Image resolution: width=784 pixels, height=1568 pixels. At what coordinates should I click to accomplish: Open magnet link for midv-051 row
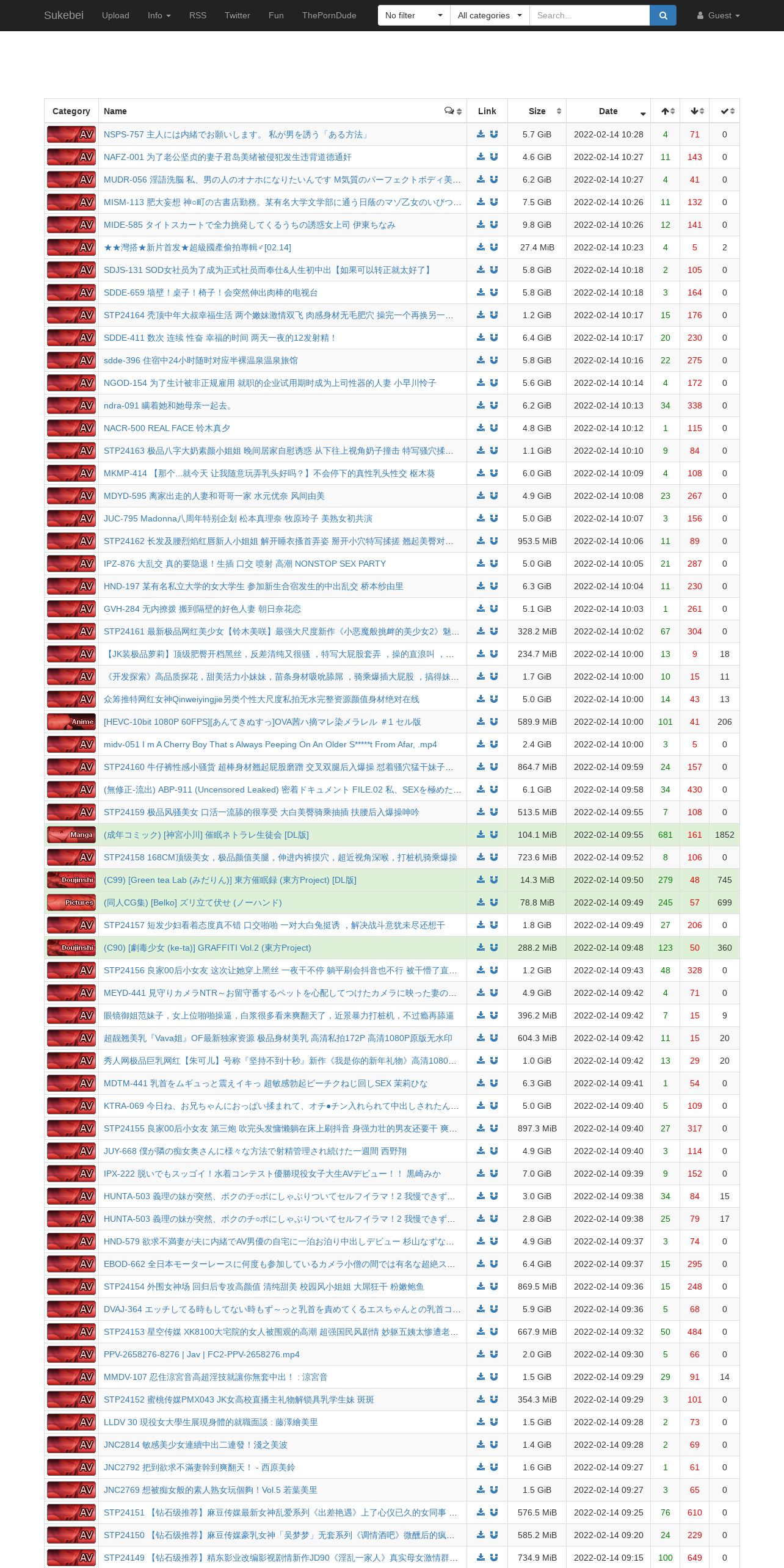coord(494,744)
